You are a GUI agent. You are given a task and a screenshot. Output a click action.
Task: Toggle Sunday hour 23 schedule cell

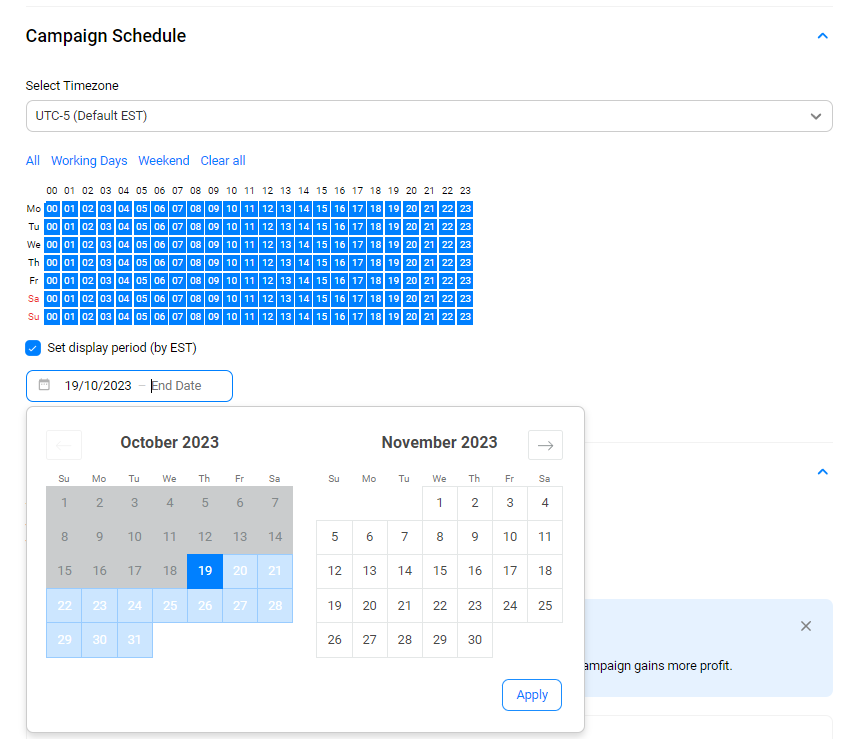[x=465, y=317]
